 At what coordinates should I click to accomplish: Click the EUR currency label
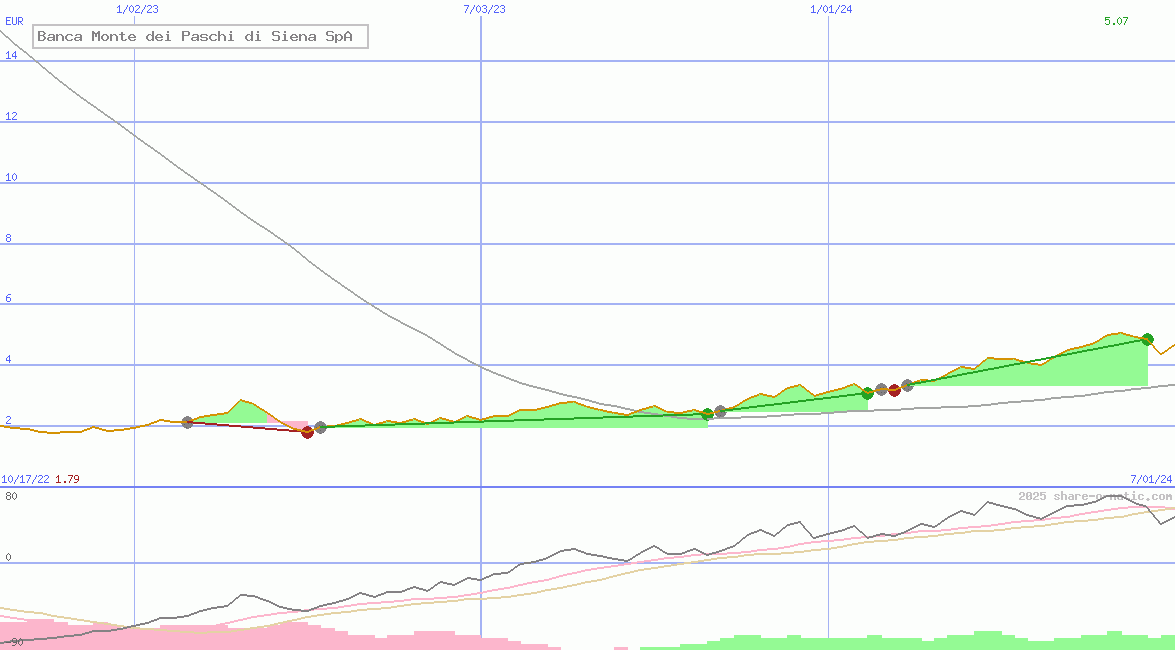[14, 21]
